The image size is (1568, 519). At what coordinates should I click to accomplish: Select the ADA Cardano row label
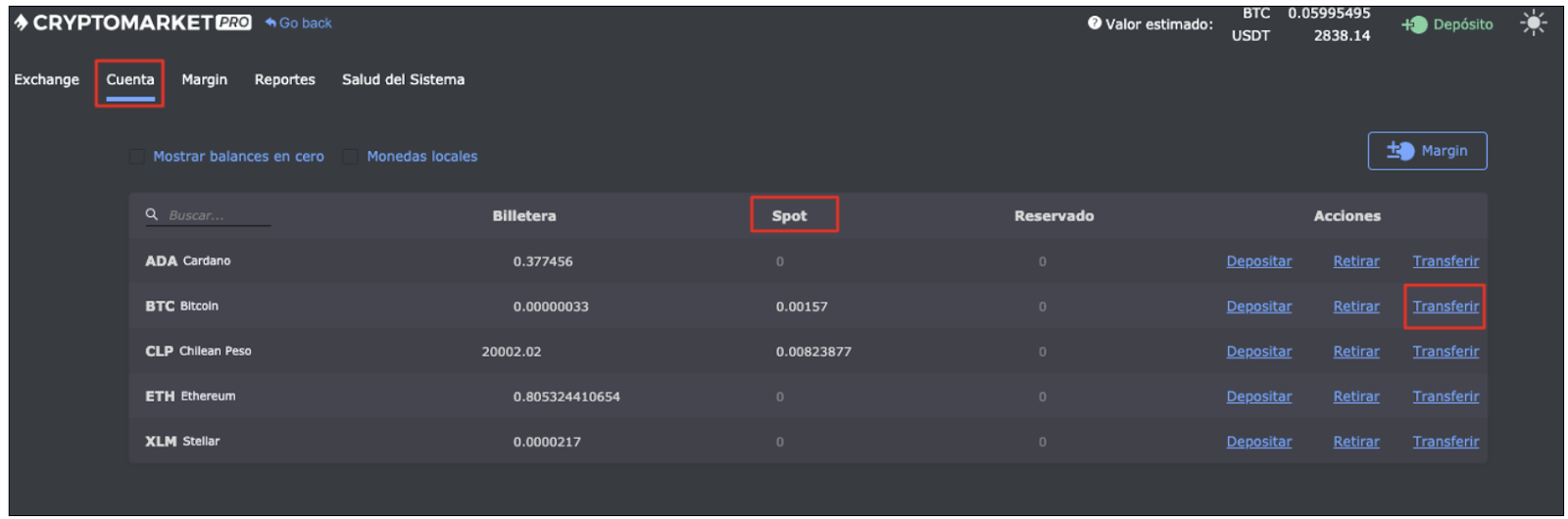188,261
